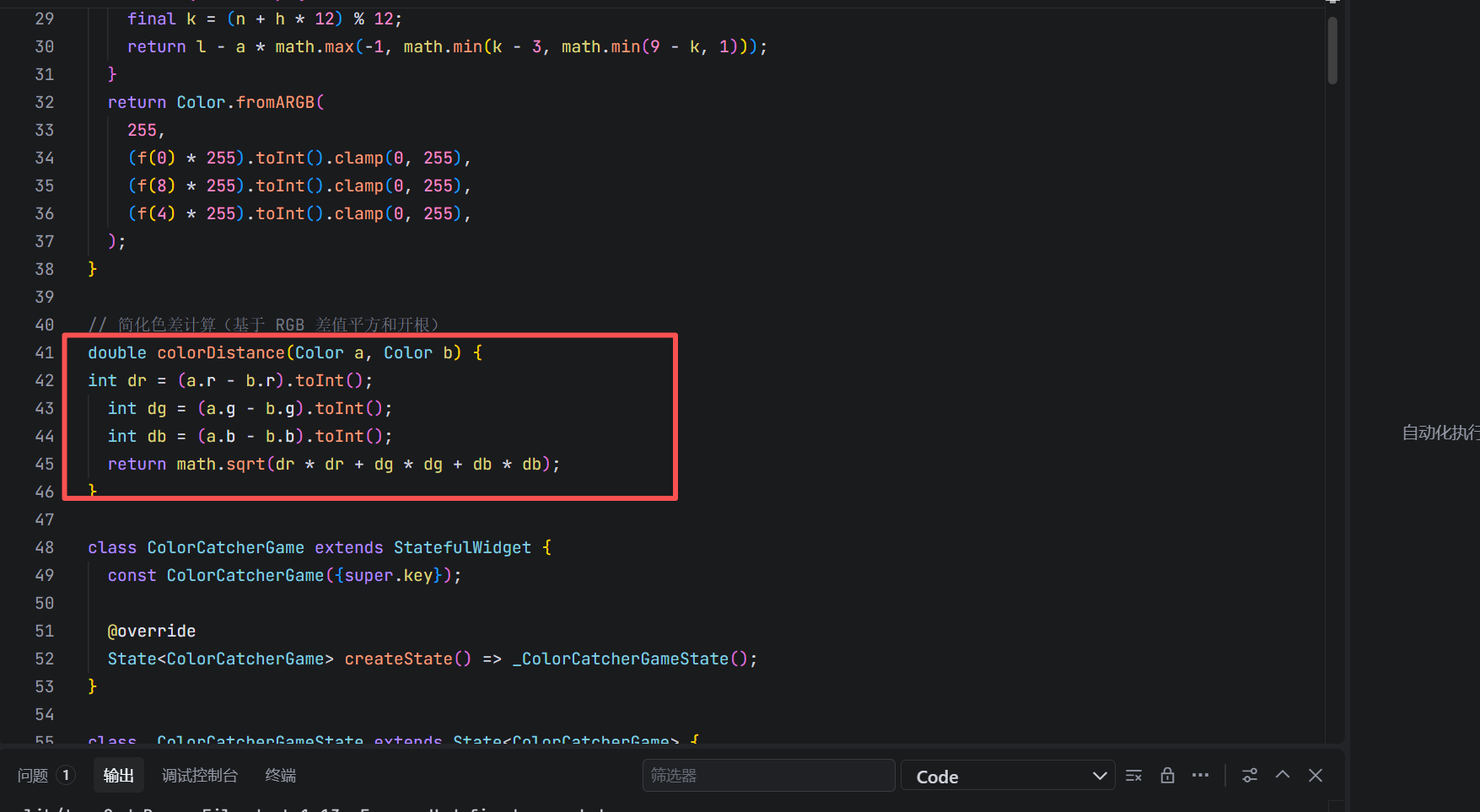The width and height of the screenshot is (1480, 812).
Task: Click Color.fromARGB on line 32
Action: coord(245,102)
